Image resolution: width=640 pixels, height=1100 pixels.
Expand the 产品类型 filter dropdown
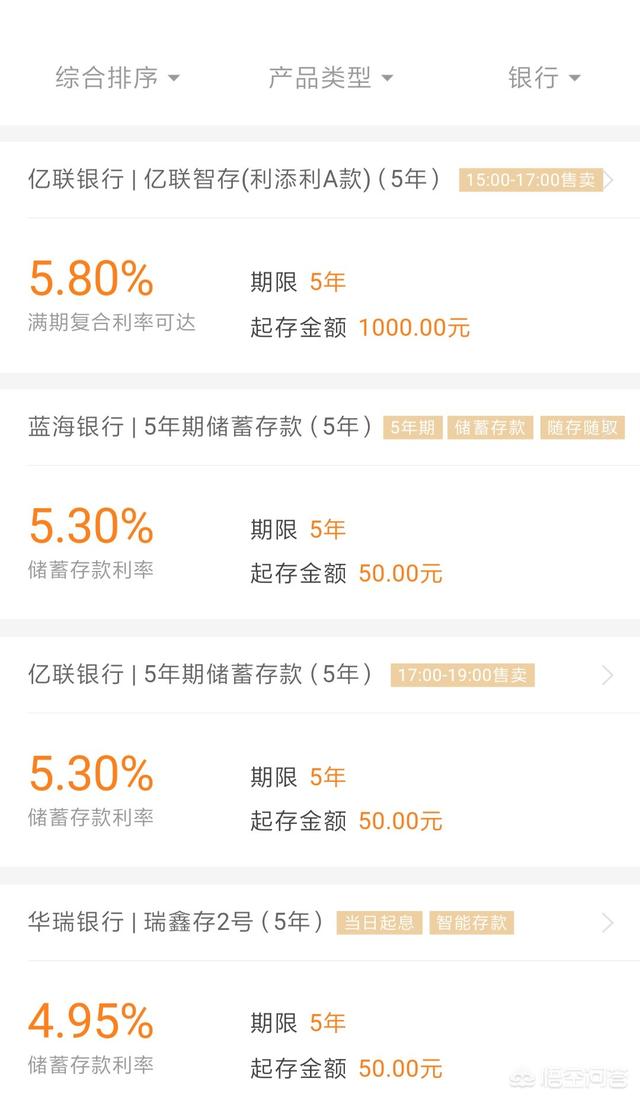330,78
